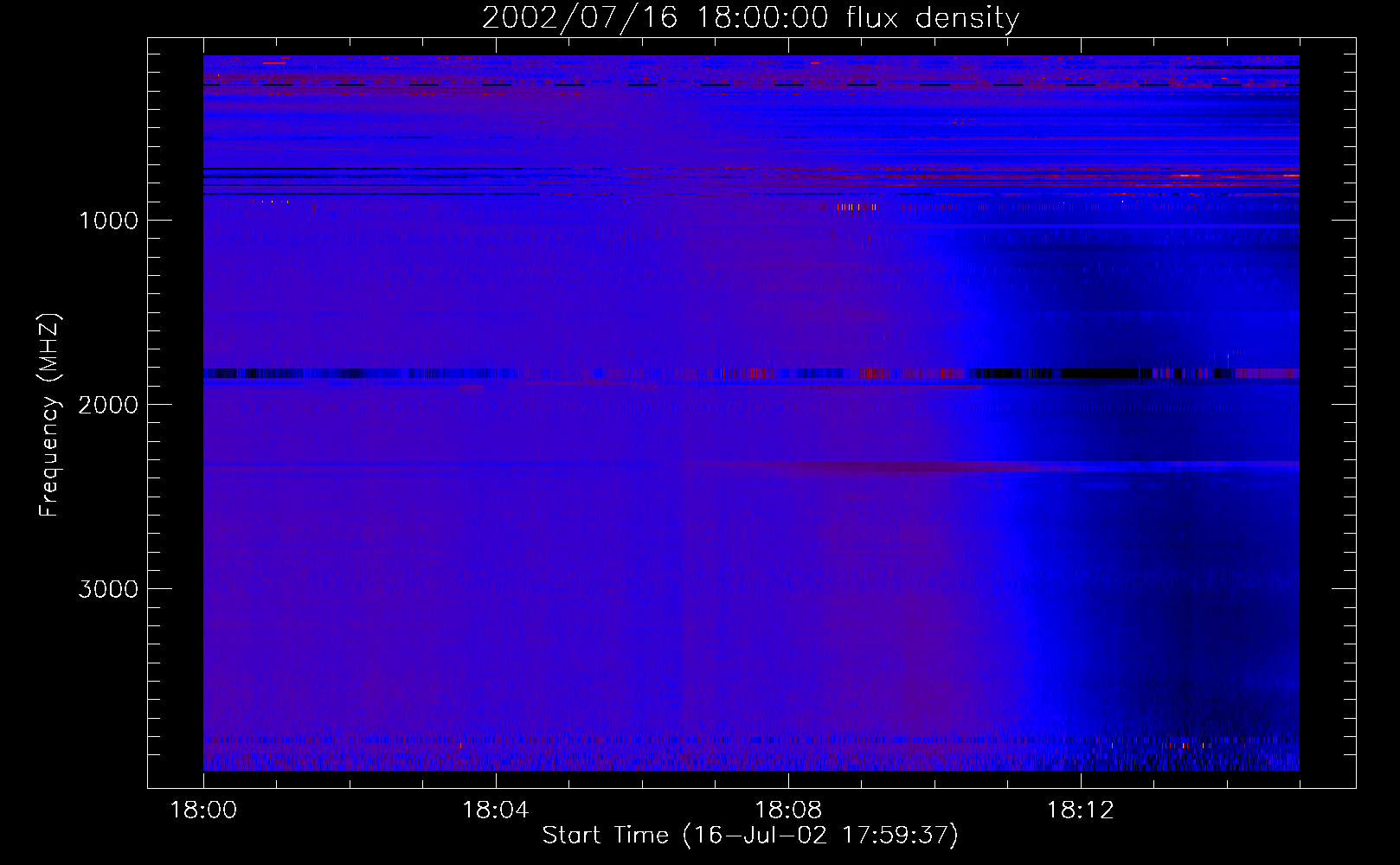Click the plot title '2002/07/16 18:00:00 flux density'
Image resolution: width=1400 pixels, height=865 pixels.
750,18
